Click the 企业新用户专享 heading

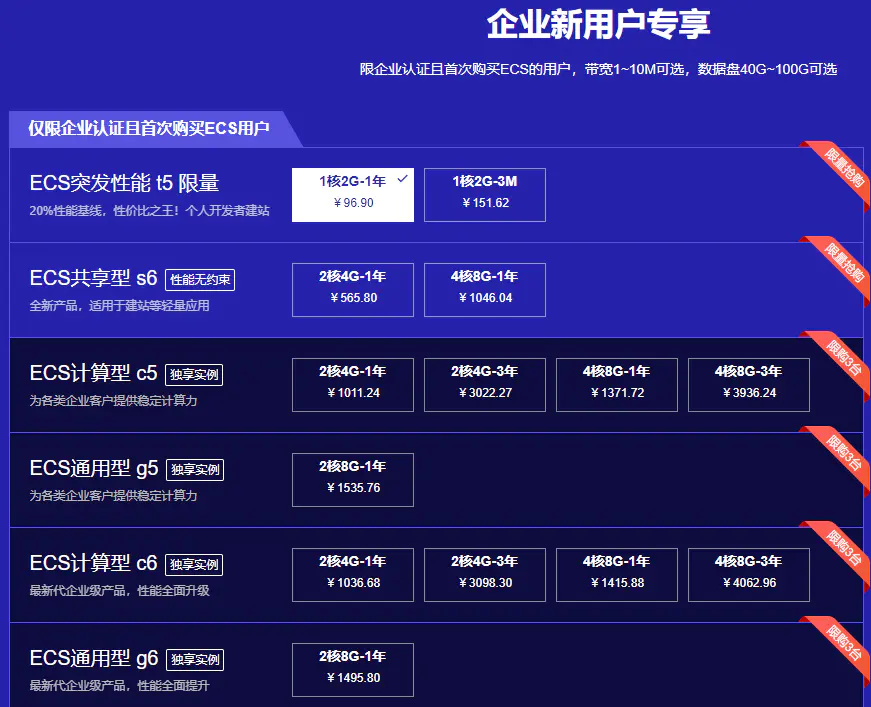click(598, 24)
